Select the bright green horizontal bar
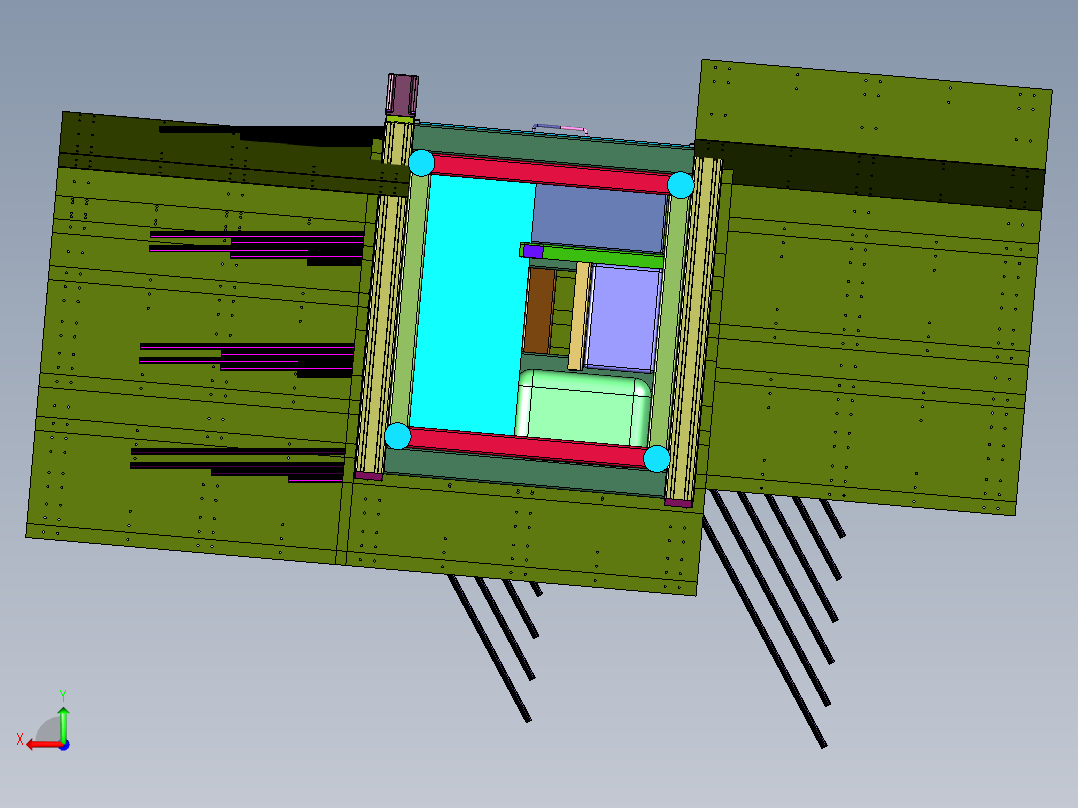 (x=602, y=256)
